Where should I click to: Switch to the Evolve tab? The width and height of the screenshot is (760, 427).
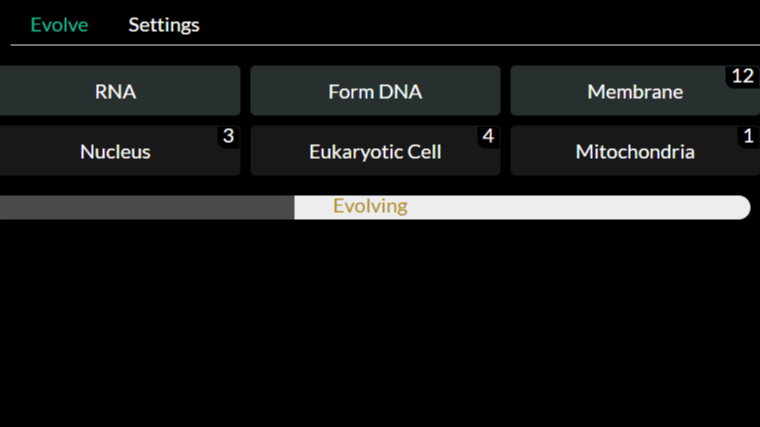(59, 25)
